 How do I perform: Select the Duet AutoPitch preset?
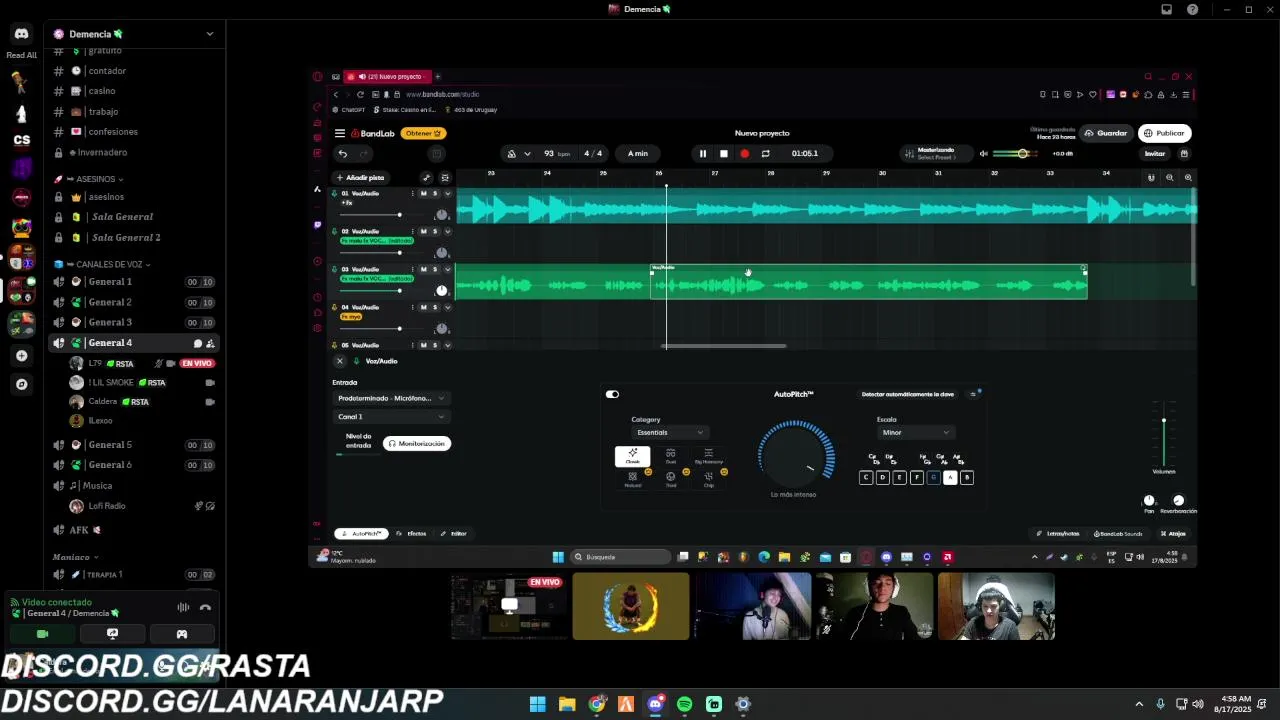point(670,457)
